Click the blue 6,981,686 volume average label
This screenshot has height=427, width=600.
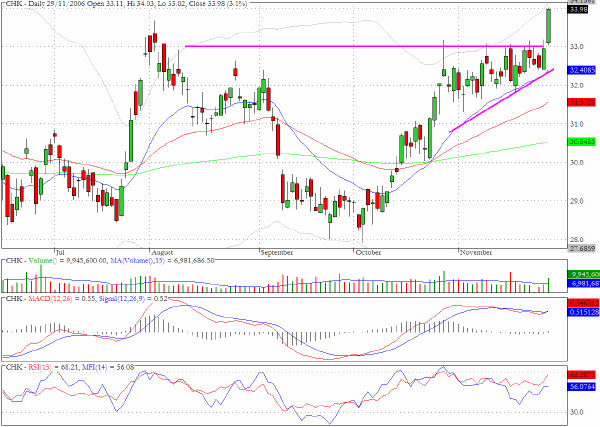(584, 283)
